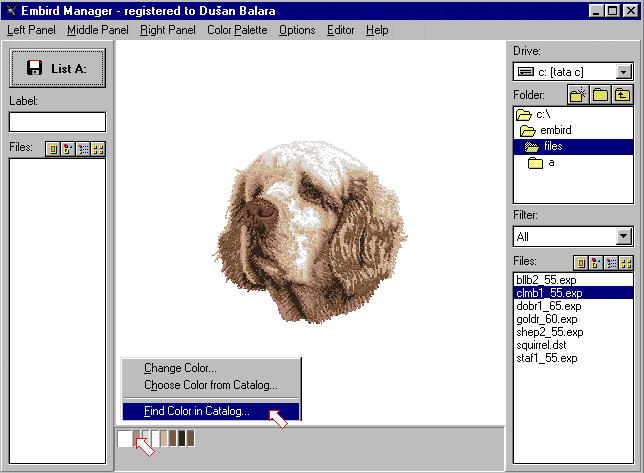Click four-yellow-squares icon in List A Files toolbar
This screenshot has height=473, width=644.
click(x=98, y=149)
